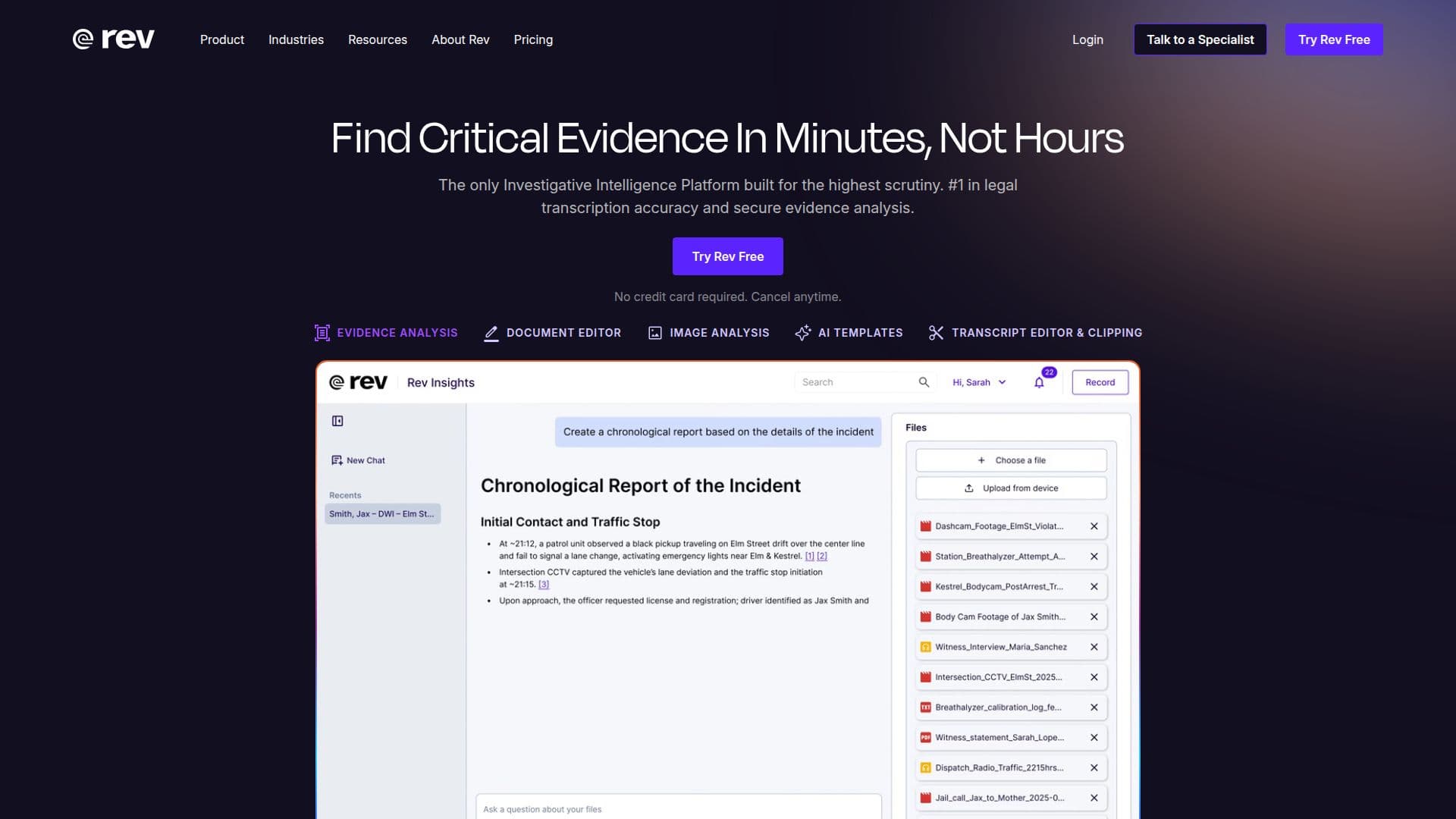The image size is (1456, 819).
Task: Click audio icon of Witness_Interview_Maria_Sanchez
Action: (925, 647)
